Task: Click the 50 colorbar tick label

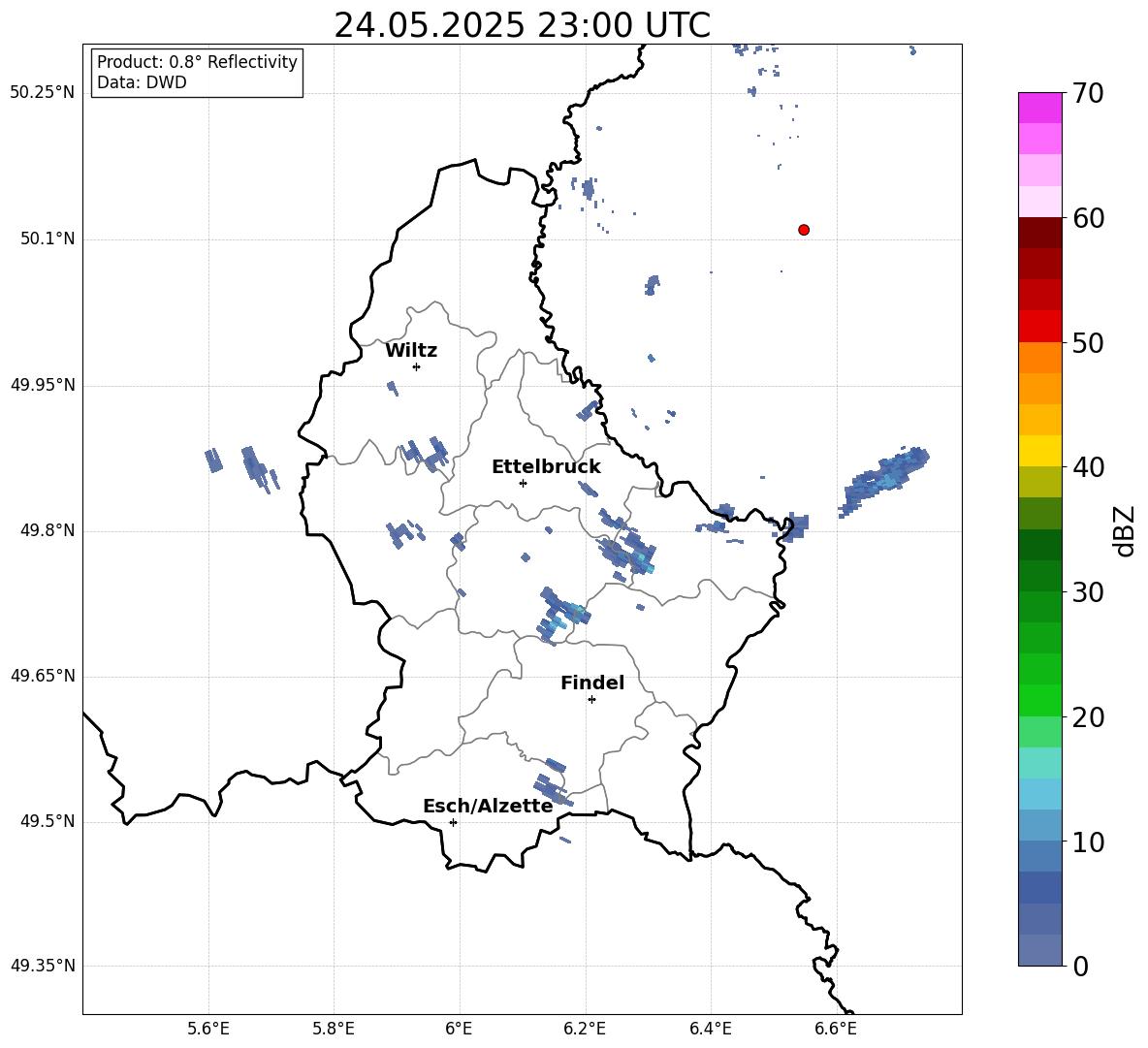Action: pyautogui.click(x=1088, y=342)
